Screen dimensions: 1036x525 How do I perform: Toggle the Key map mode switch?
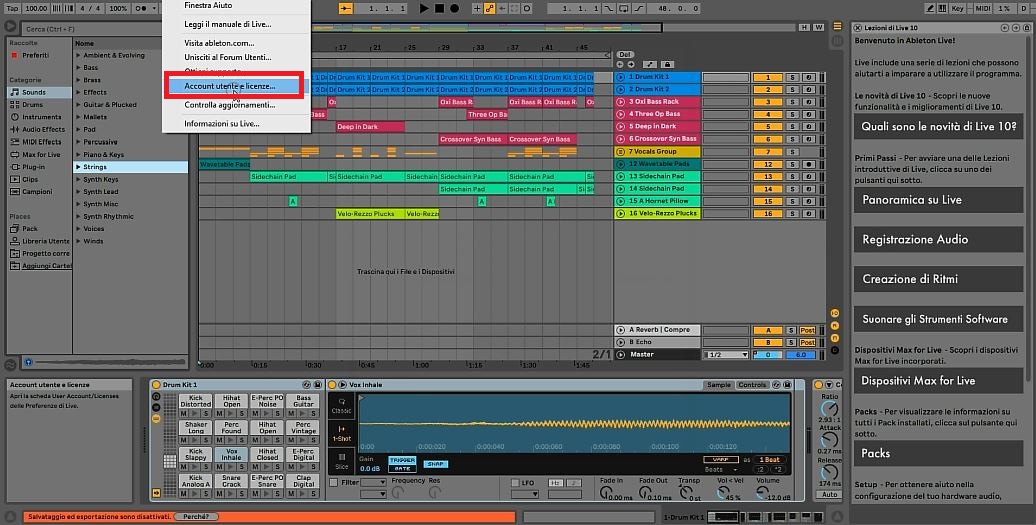tap(957, 9)
